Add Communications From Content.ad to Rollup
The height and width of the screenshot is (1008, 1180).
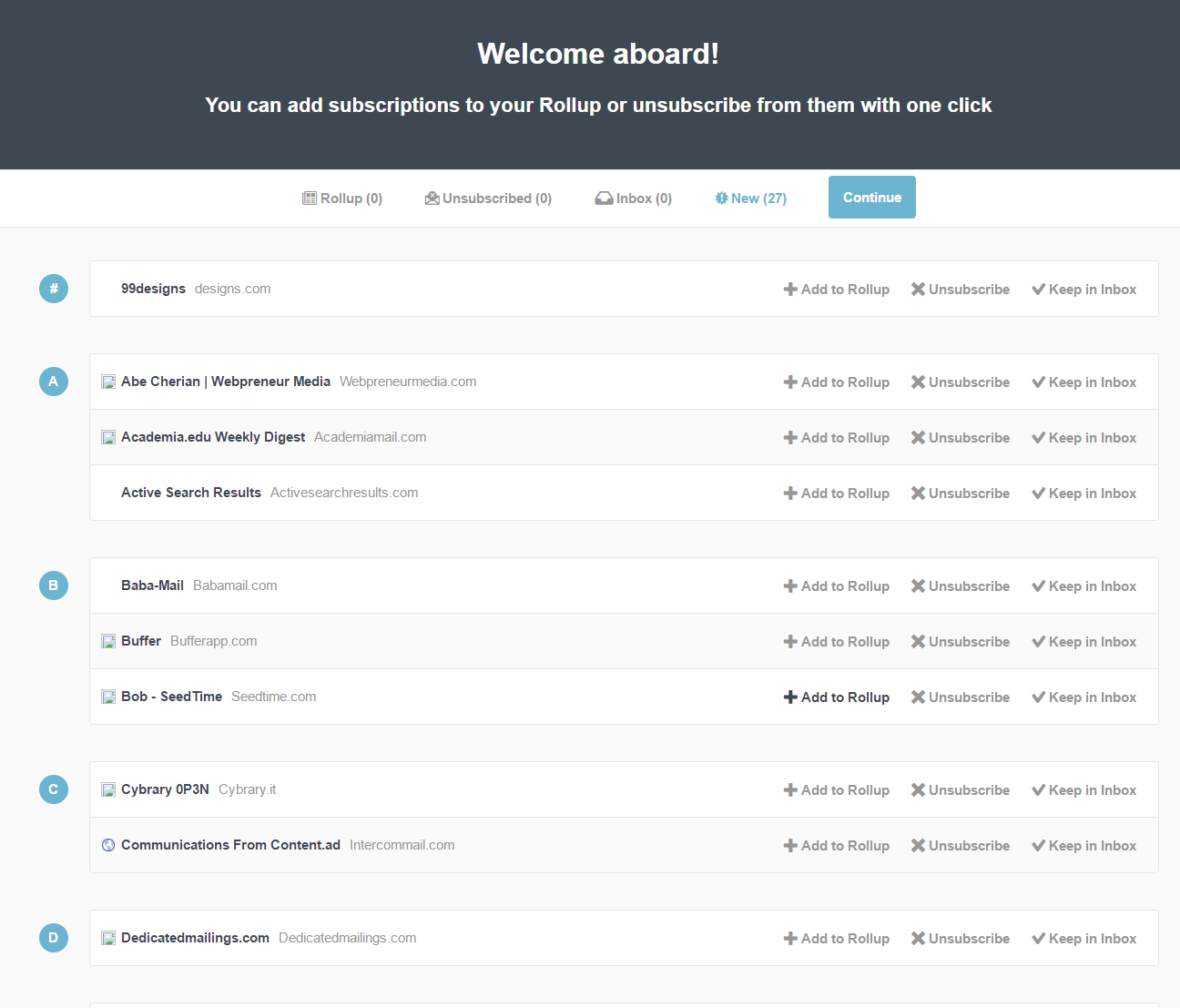pos(837,846)
